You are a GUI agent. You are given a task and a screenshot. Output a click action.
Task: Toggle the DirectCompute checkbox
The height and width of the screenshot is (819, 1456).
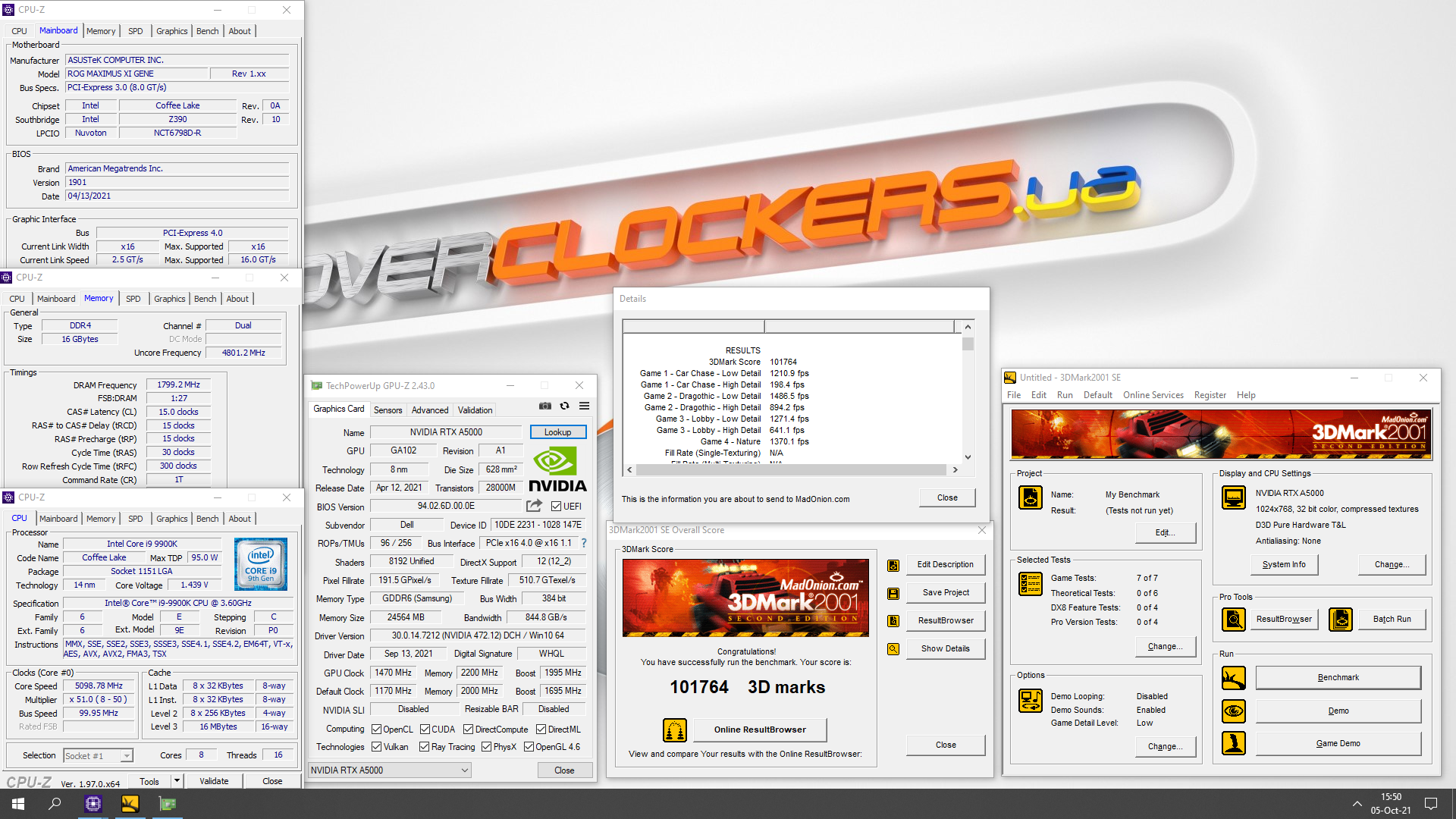point(469,730)
